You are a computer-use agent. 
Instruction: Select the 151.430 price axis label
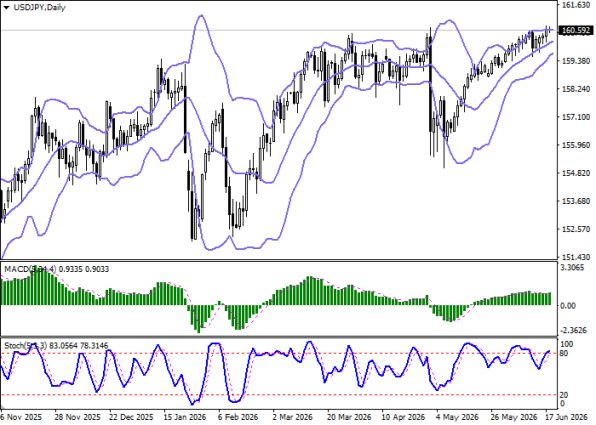(x=576, y=257)
